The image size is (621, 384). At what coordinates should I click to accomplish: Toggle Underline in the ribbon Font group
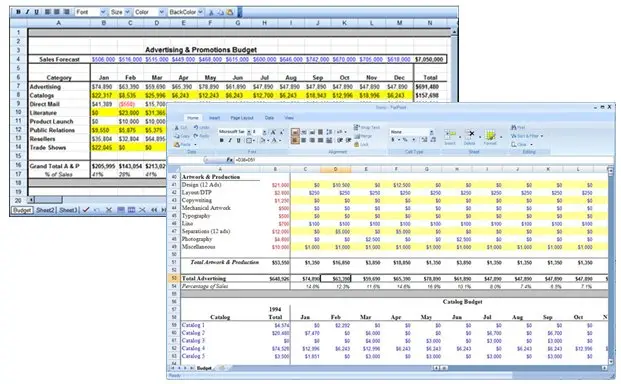238,141
